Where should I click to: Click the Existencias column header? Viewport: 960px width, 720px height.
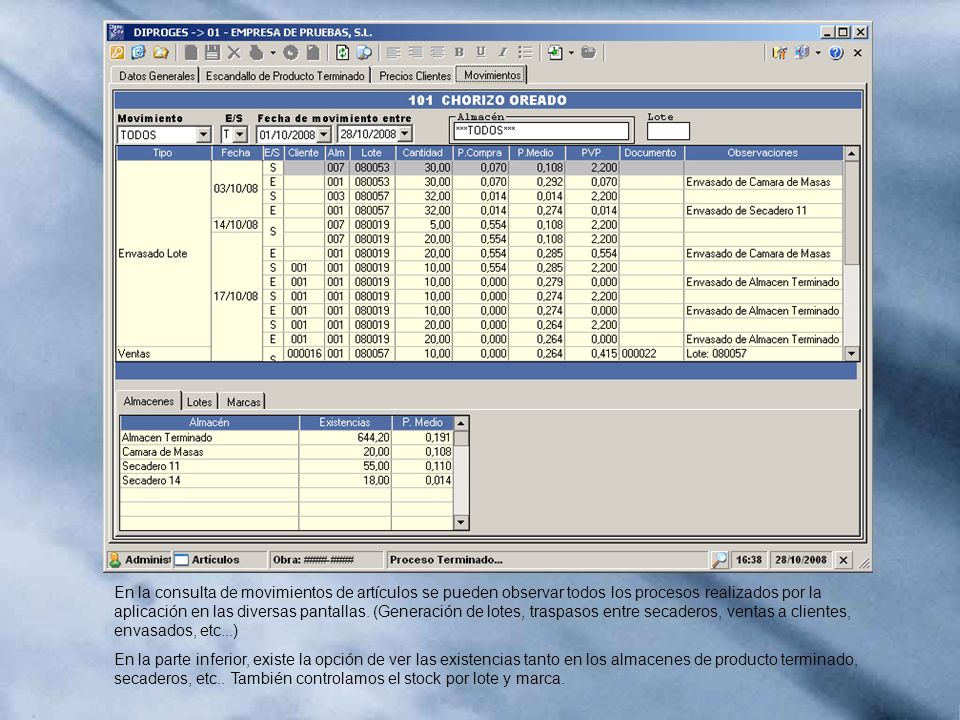click(x=345, y=422)
